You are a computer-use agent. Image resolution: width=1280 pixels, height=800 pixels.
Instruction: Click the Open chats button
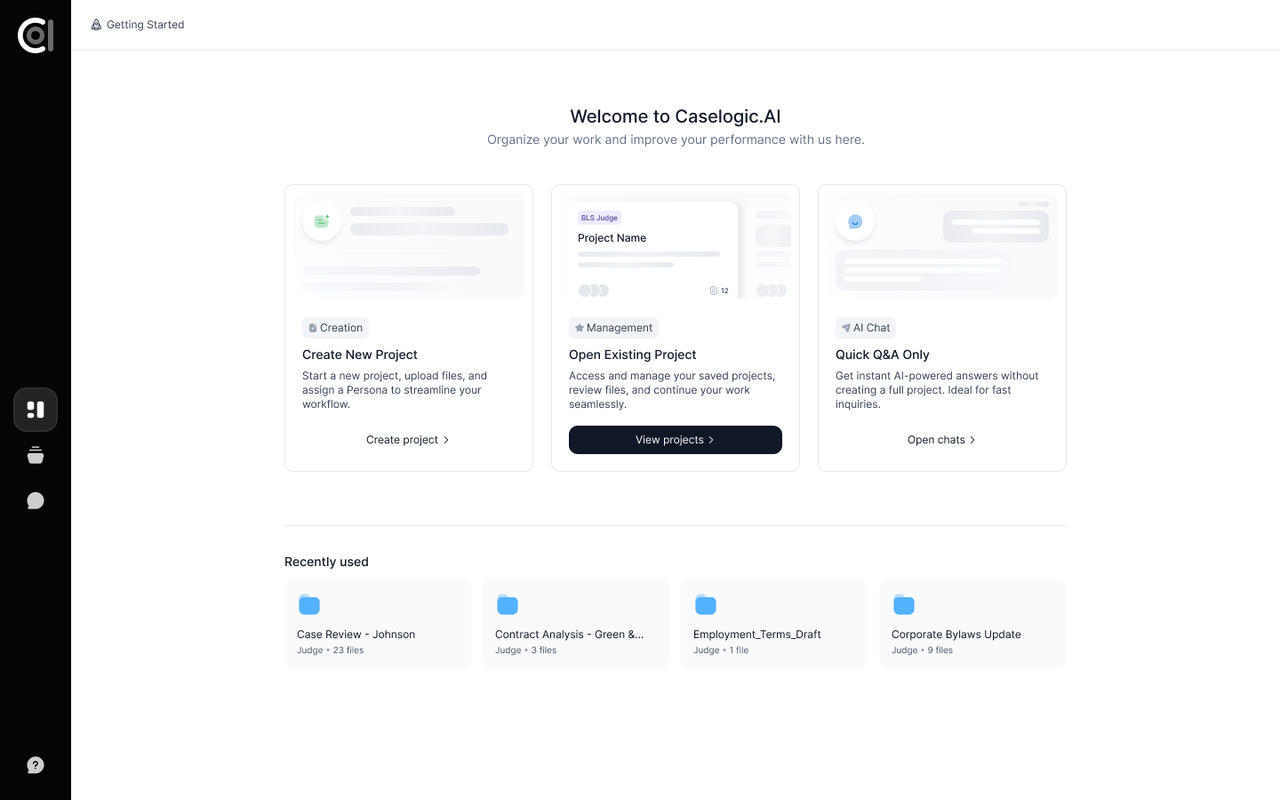click(942, 440)
